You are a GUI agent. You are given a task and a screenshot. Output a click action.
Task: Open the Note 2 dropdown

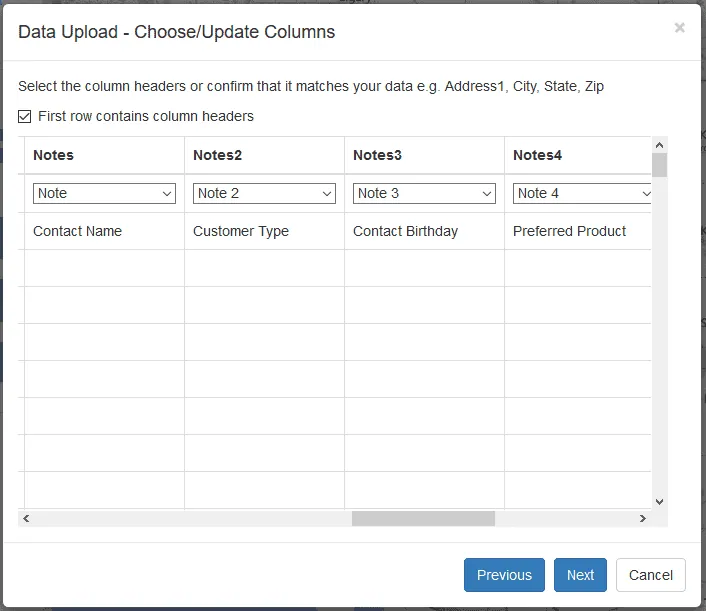264,193
